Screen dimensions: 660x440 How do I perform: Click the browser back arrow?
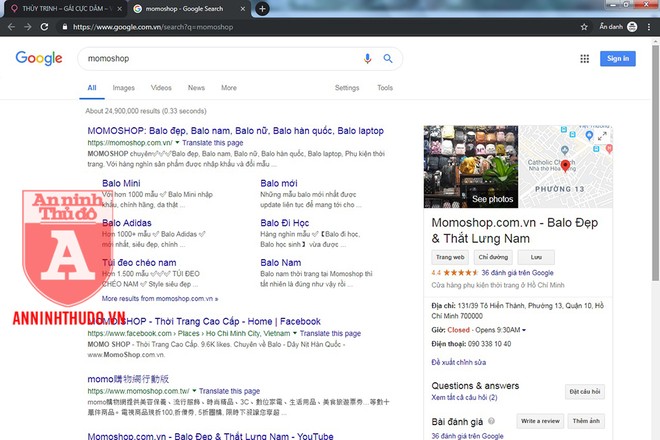pos(11,27)
